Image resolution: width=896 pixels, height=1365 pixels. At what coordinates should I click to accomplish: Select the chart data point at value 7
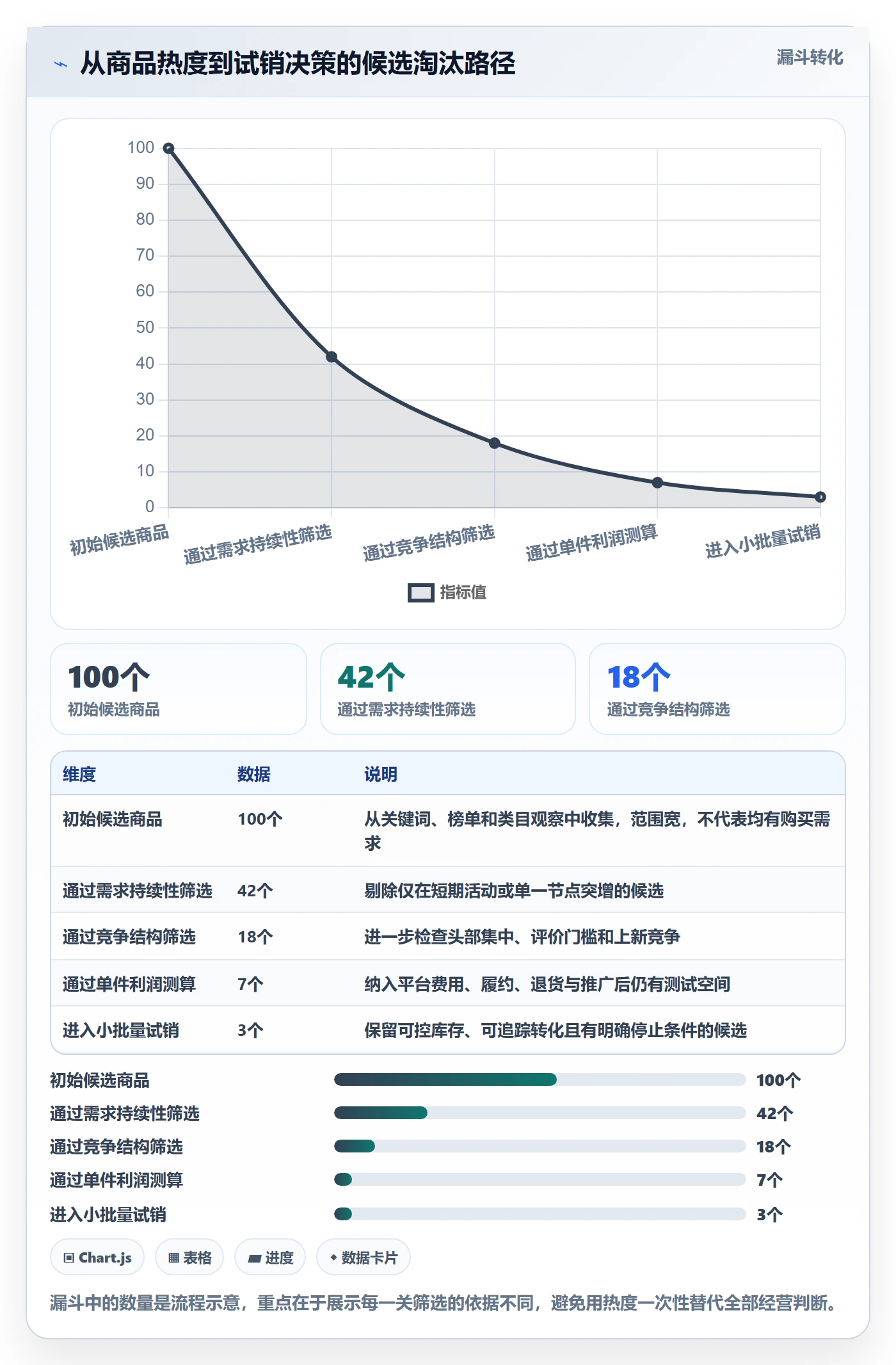(x=657, y=483)
